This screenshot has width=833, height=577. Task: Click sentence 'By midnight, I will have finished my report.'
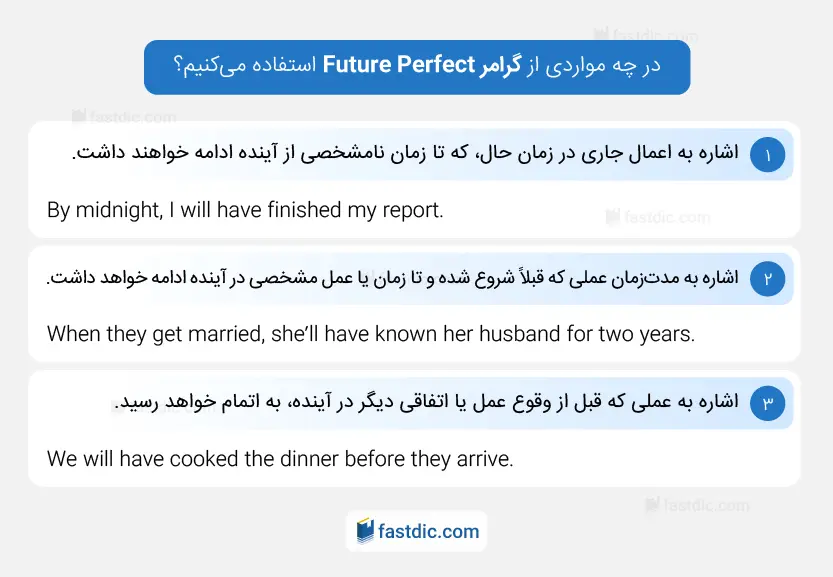pyautogui.click(x=245, y=210)
